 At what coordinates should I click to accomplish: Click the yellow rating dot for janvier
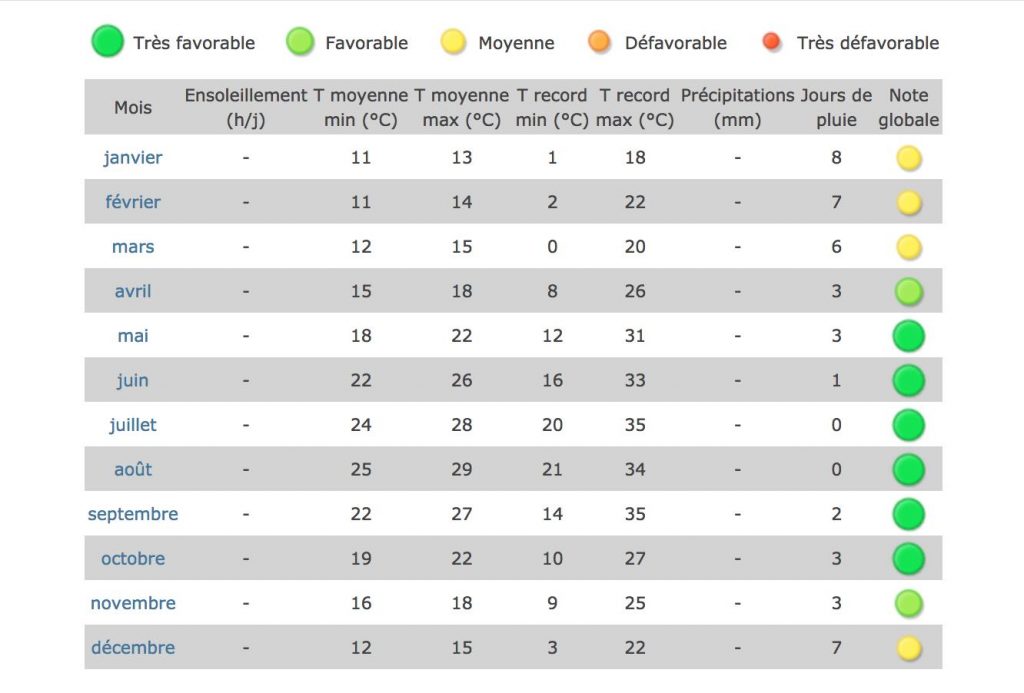coord(908,158)
